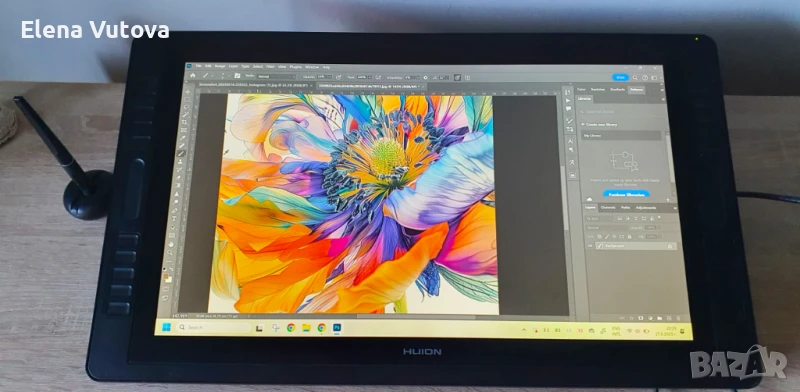Select My Library entry

click(621, 135)
